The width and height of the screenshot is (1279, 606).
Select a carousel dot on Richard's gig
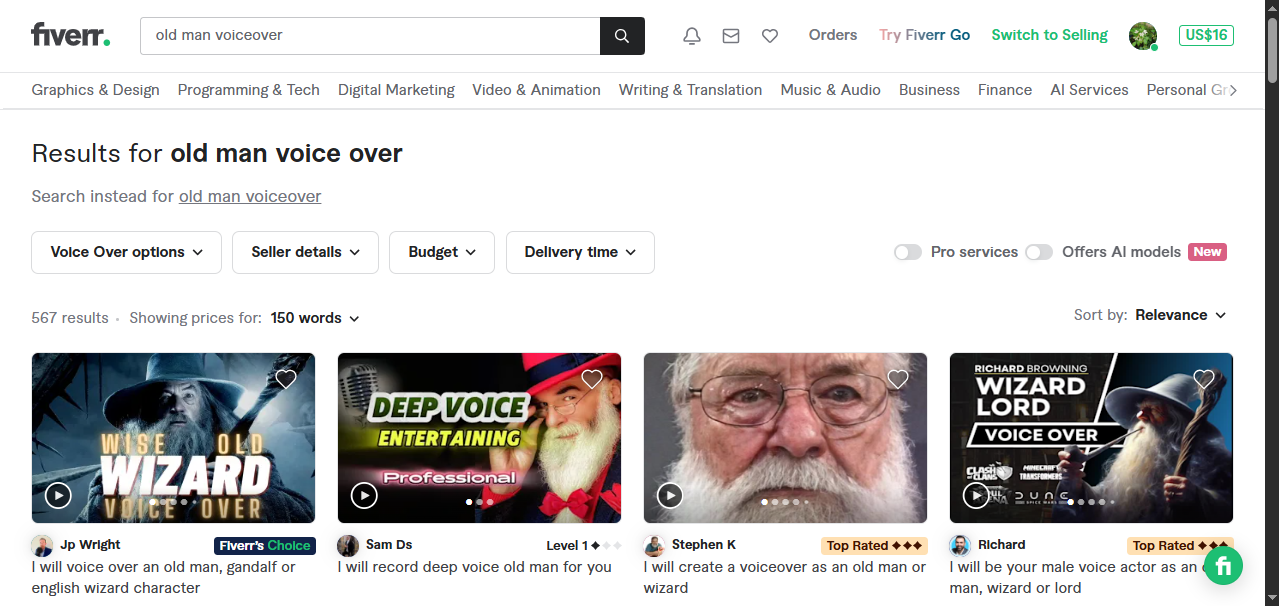pos(1091,503)
